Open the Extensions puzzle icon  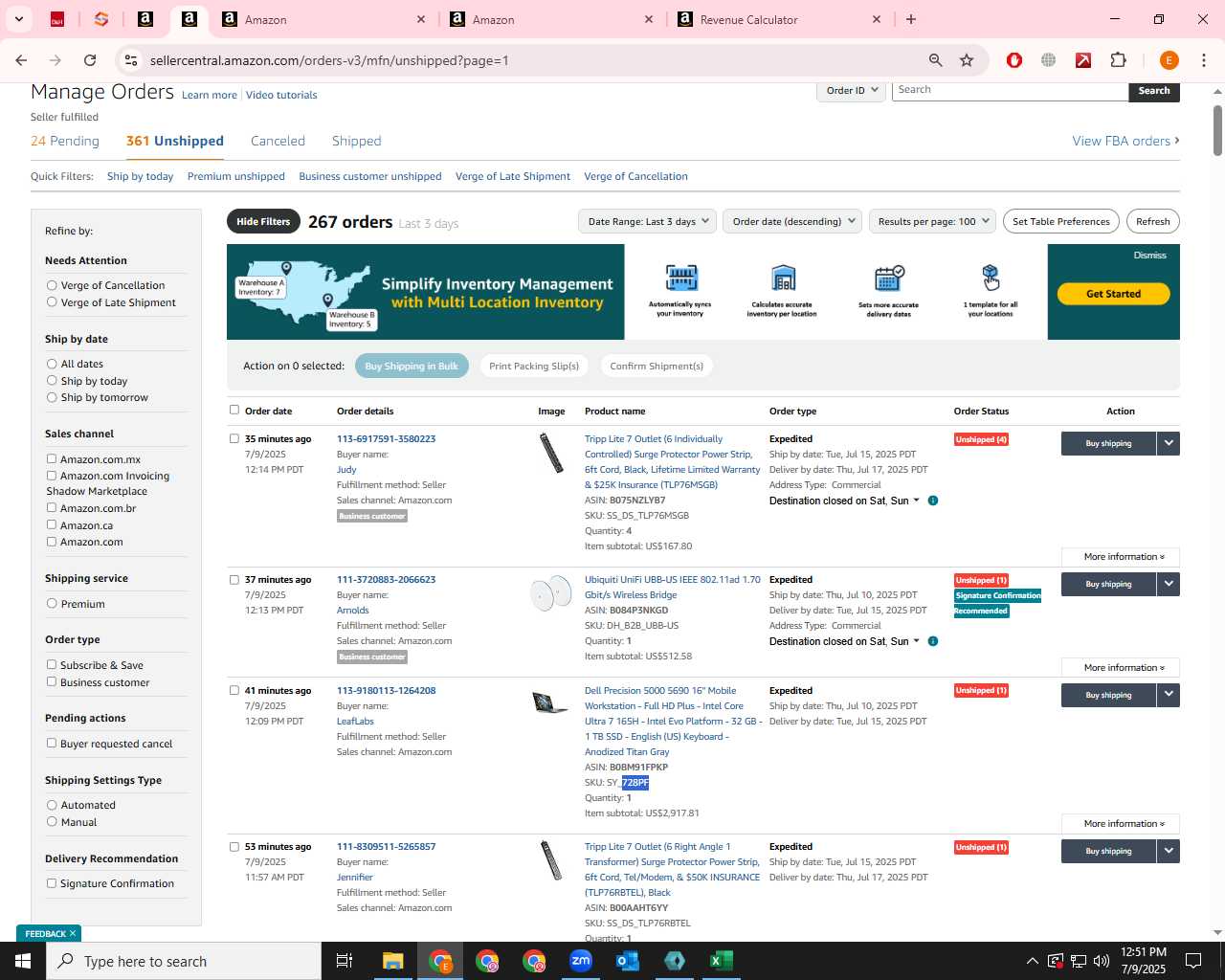point(1118,60)
